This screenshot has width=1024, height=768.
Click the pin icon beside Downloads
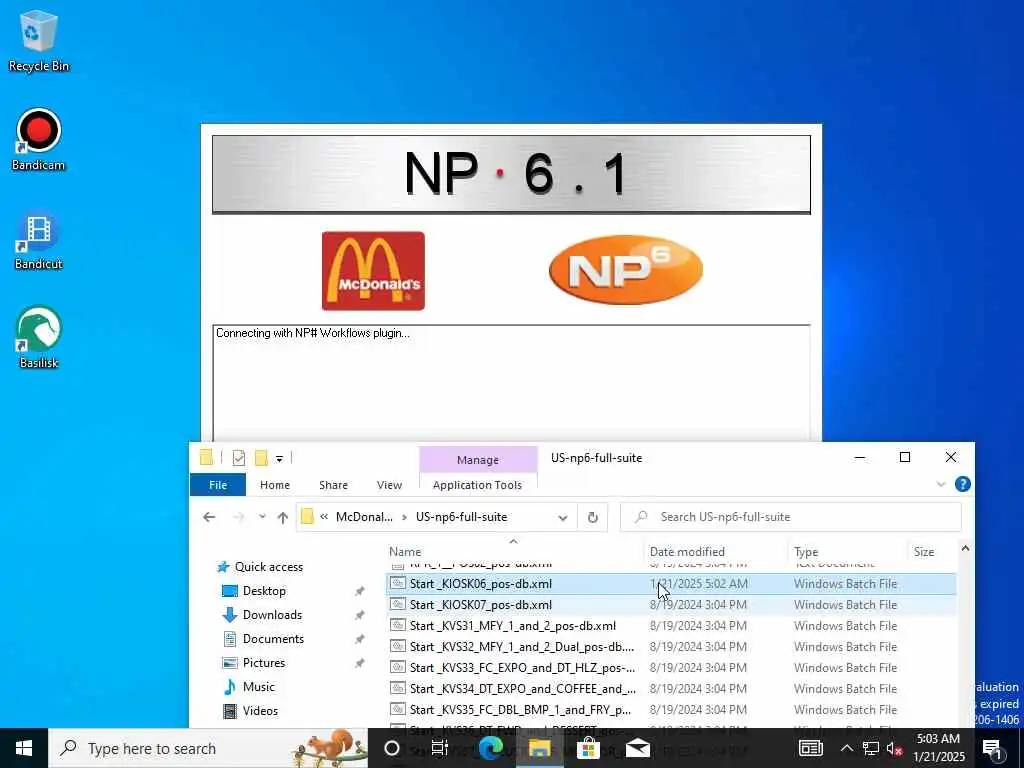(x=359, y=615)
